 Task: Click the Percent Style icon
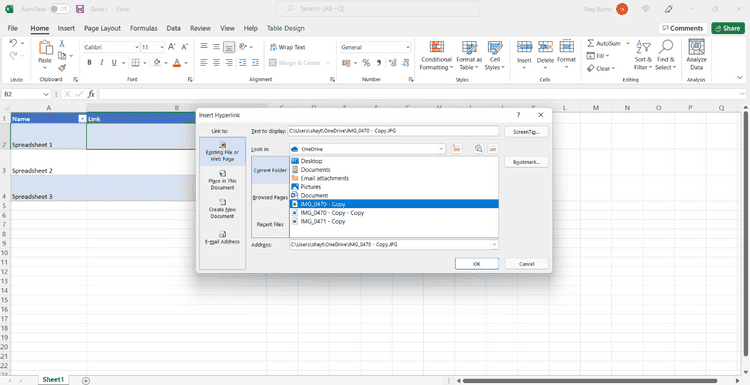(366, 63)
